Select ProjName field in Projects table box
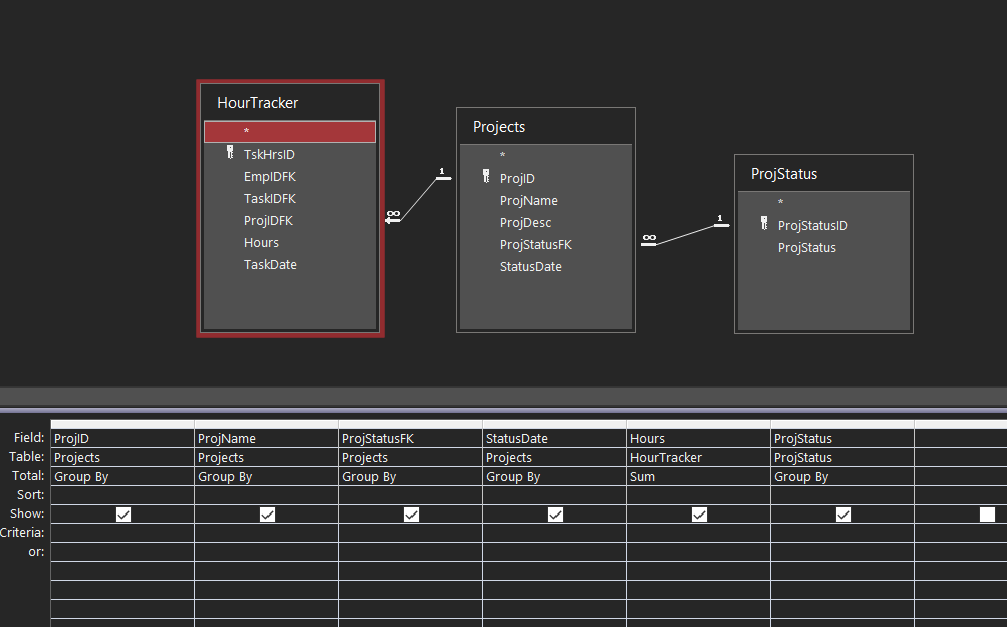 pos(546,200)
